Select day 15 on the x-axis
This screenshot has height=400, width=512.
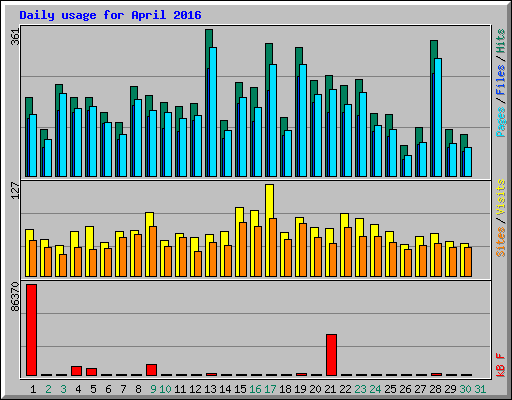tap(240, 389)
